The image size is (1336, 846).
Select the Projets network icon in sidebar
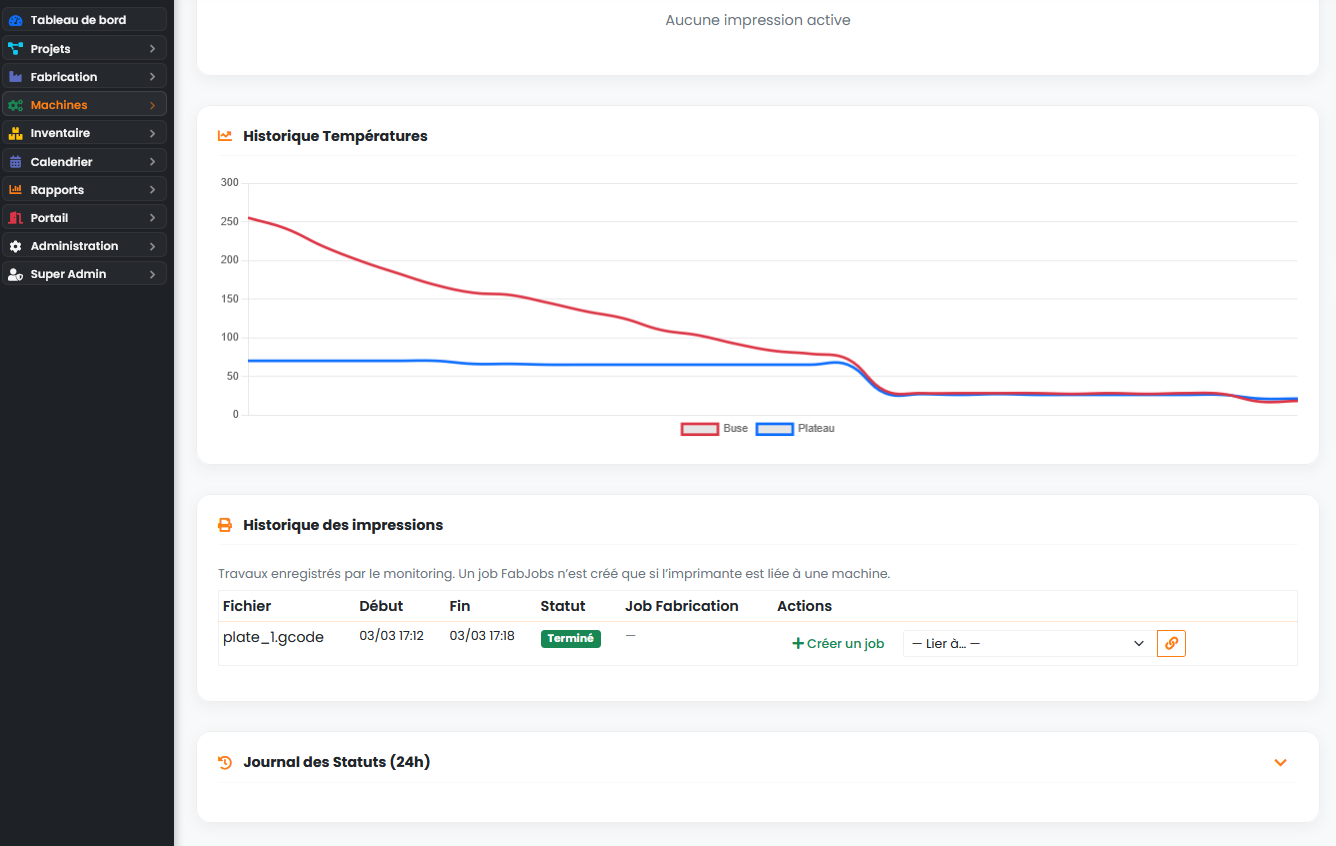[x=17, y=48]
